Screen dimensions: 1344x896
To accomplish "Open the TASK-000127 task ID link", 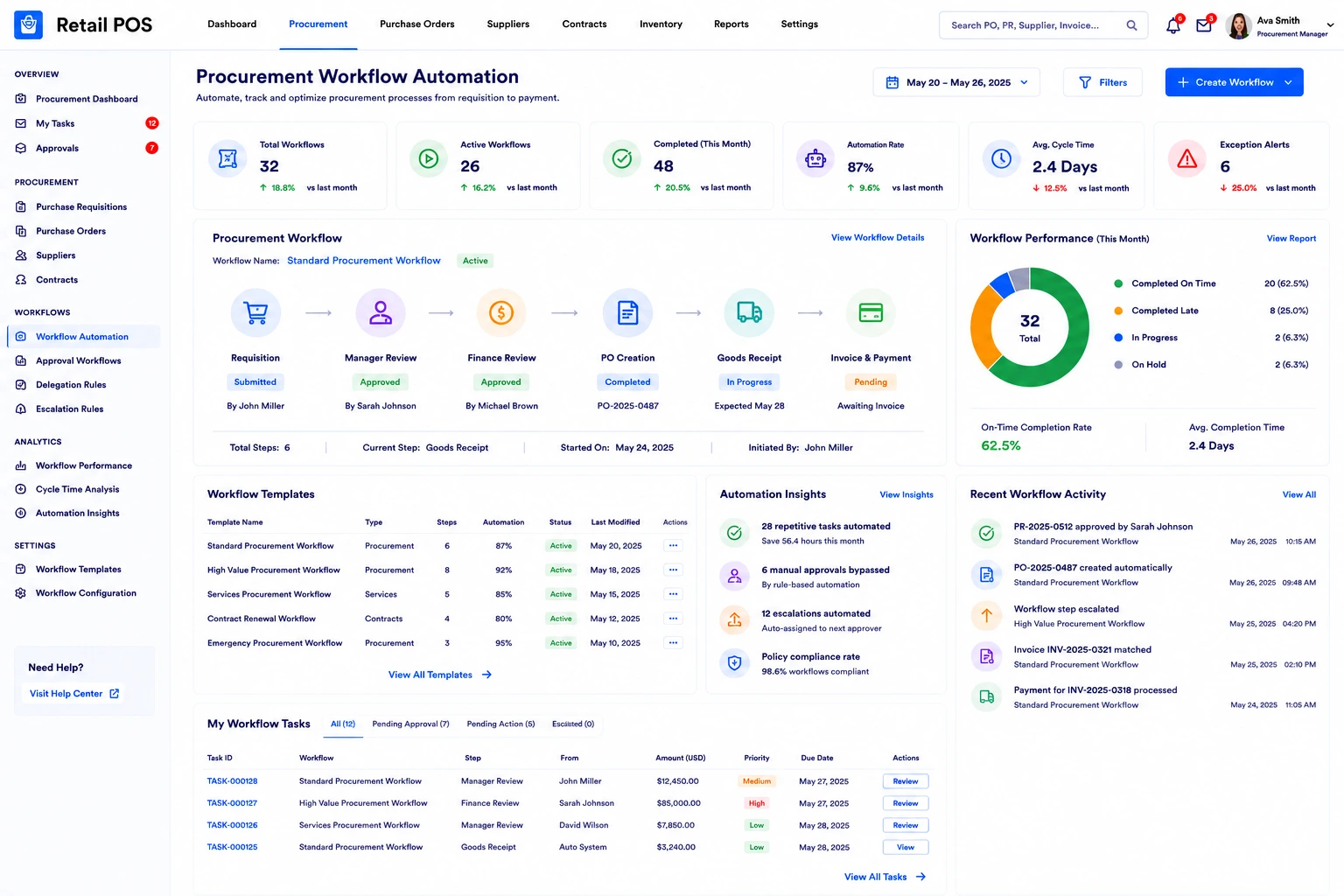I will point(232,803).
